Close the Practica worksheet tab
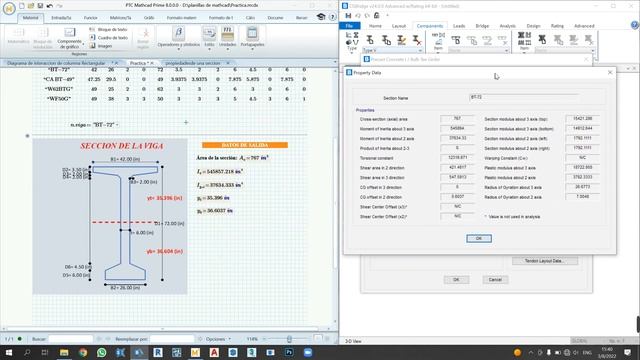Screen dimensions: 640x360 pyautogui.click(x=152, y=63)
